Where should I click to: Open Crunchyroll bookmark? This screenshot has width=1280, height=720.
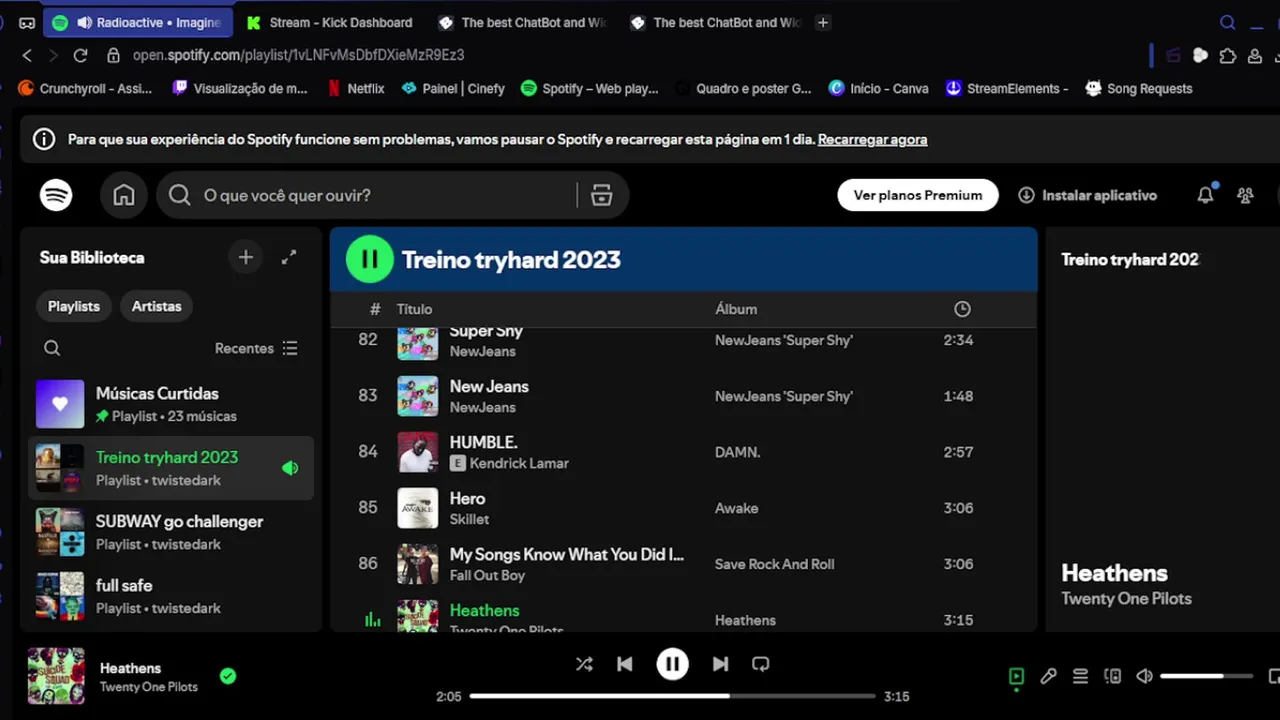click(85, 88)
